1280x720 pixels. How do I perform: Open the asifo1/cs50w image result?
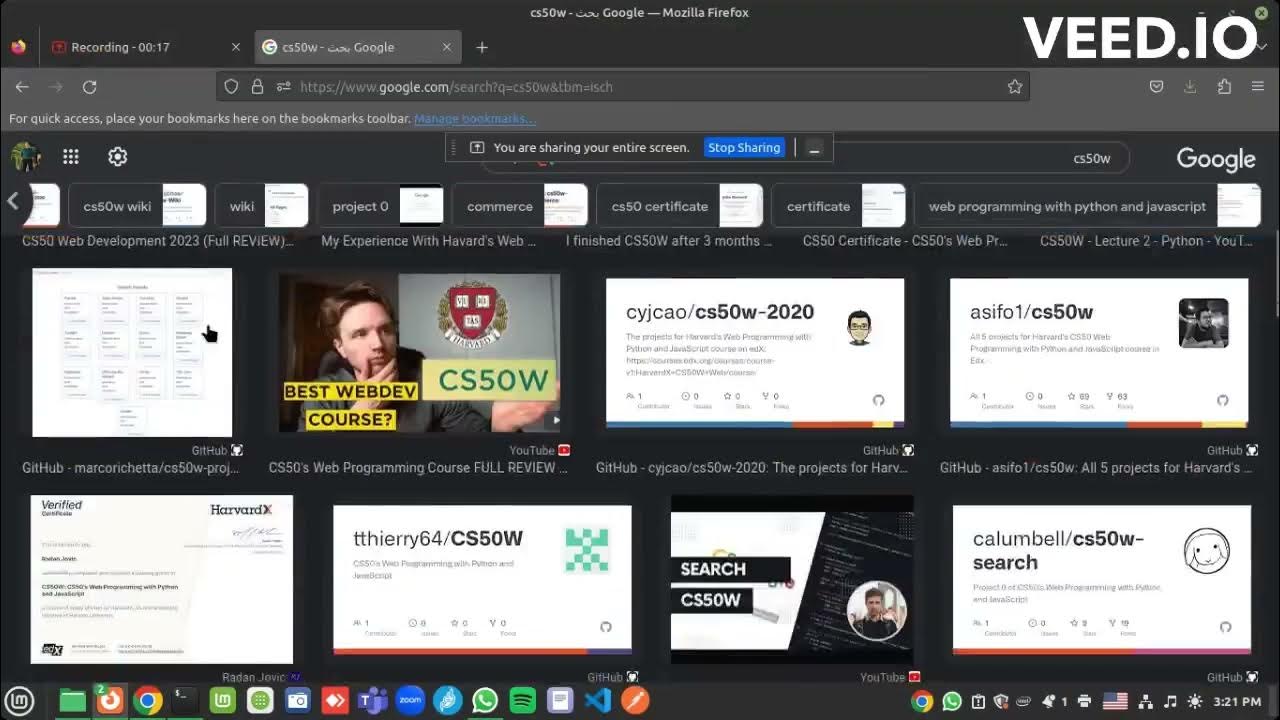click(1099, 353)
